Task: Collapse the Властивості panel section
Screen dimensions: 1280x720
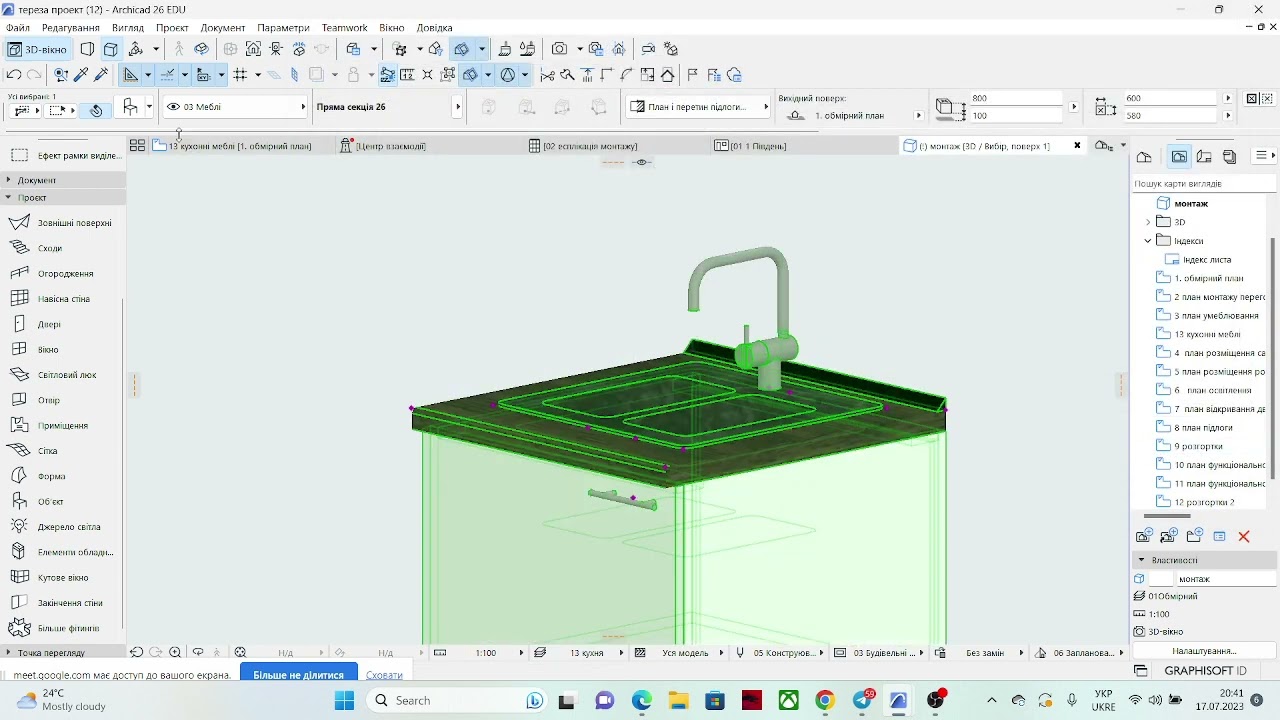Action: [x=1141, y=560]
